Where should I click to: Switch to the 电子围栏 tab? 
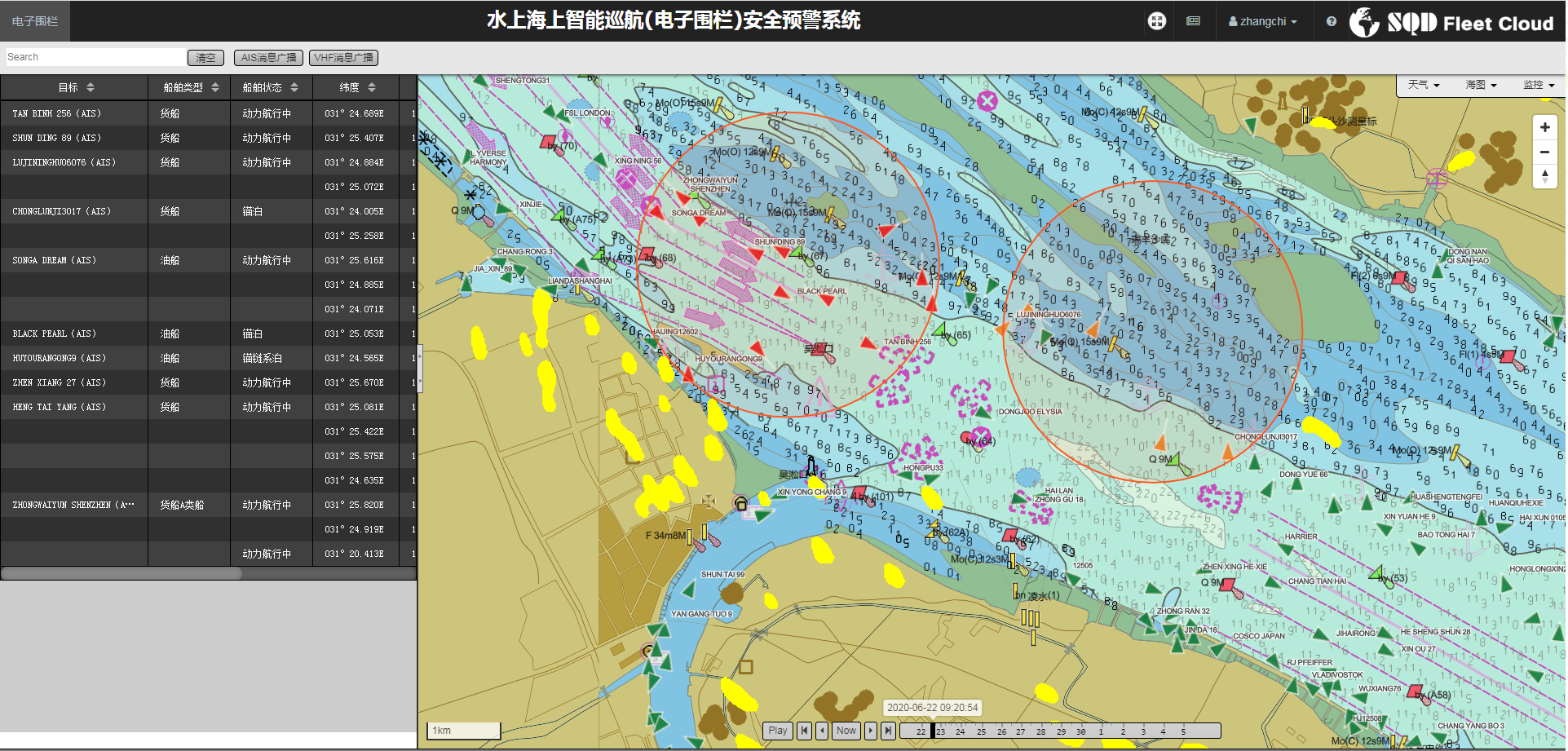(35, 21)
